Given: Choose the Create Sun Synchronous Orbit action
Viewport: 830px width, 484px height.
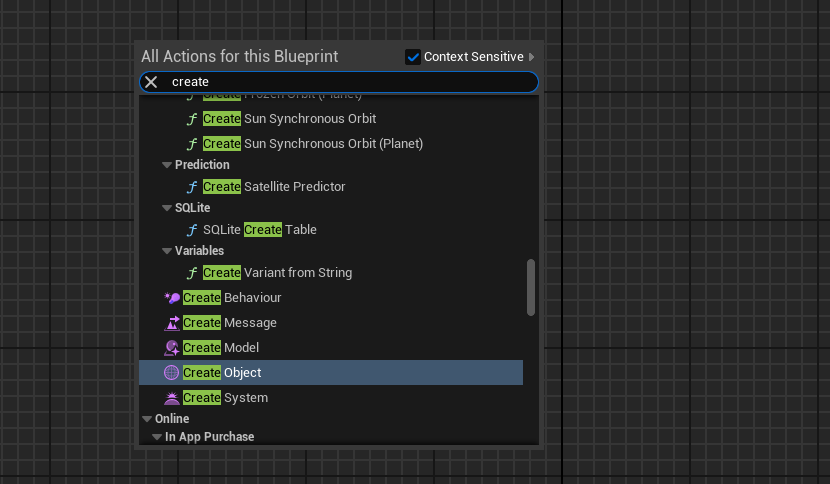Looking at the screenshot, I should coord(289,119).
